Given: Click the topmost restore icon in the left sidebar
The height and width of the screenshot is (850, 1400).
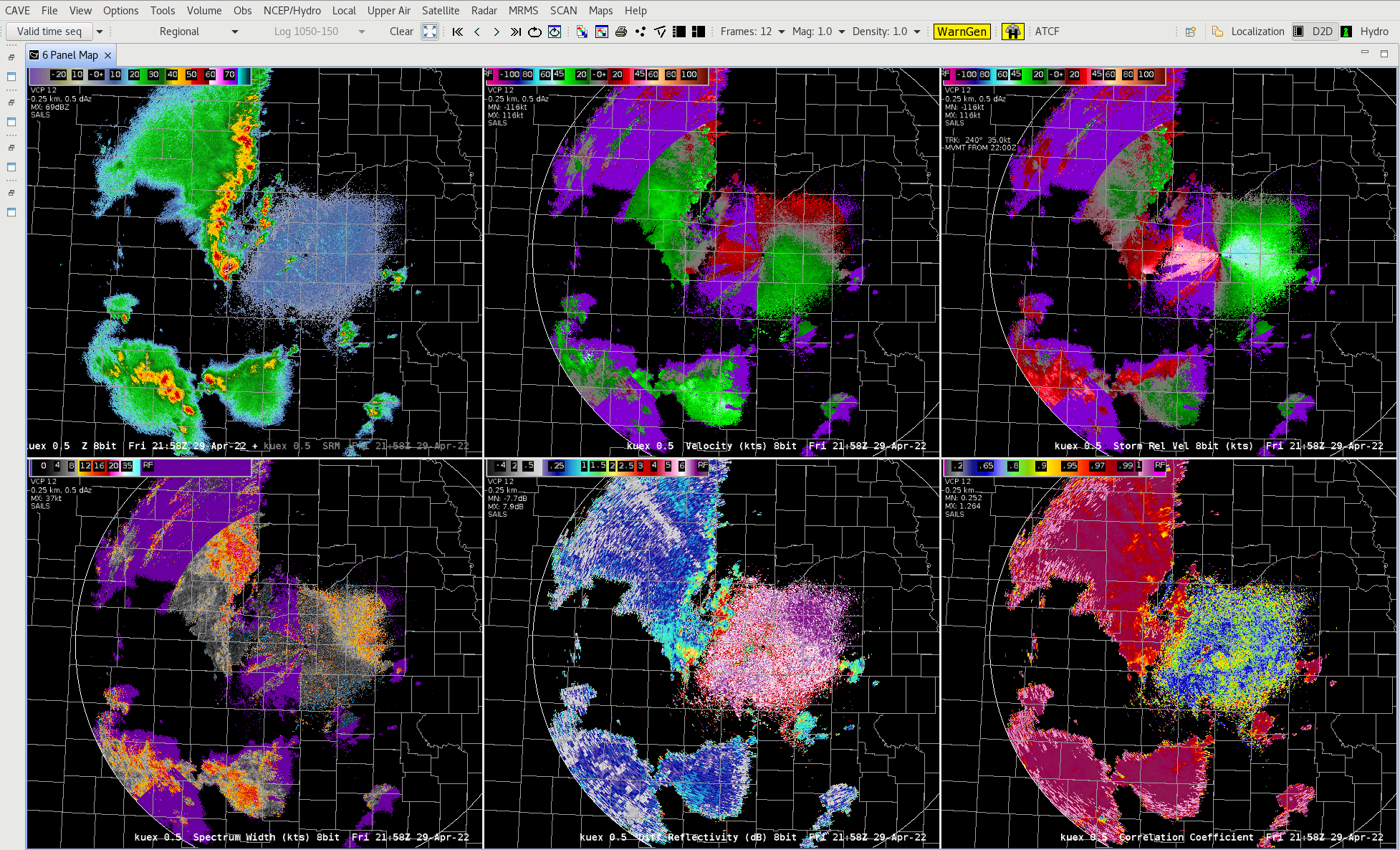Looking at the screenshot, I should pos(11,57).
